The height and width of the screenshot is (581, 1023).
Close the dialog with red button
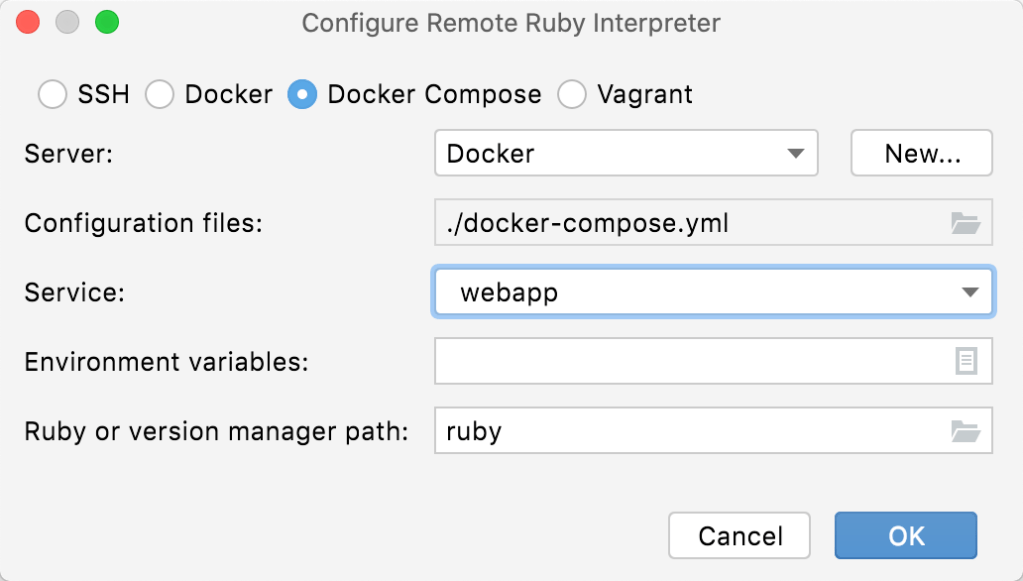pos(29,21)
